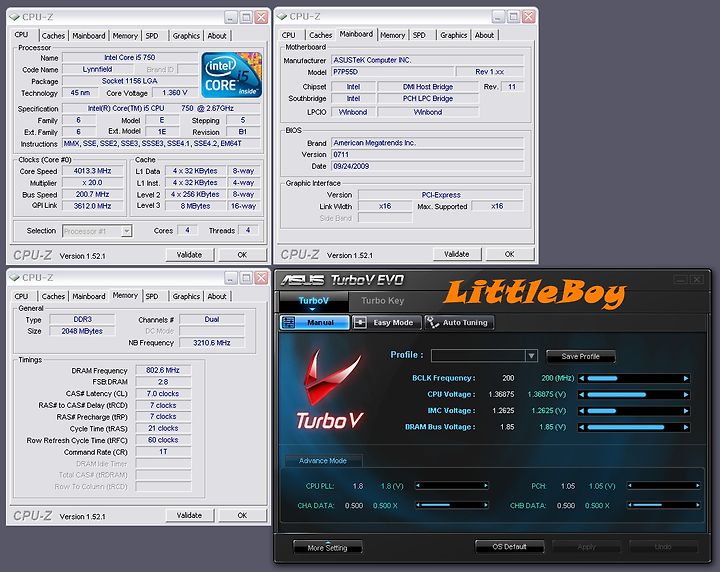Click the TurboV red logo
This screenshot has width=720, height=572.
(329, 389)
